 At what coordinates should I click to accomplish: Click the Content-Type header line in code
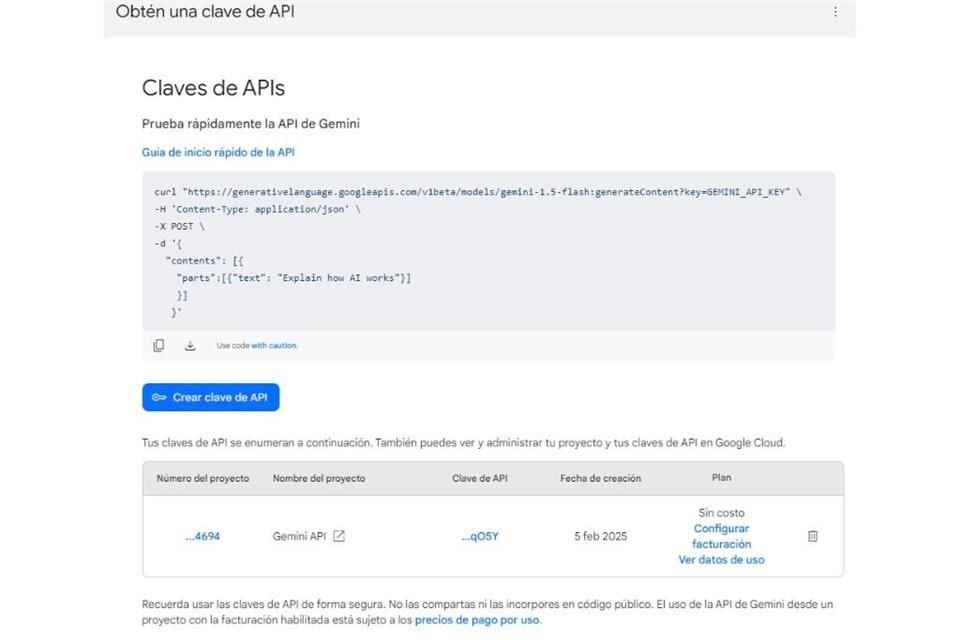click(257, 209)
